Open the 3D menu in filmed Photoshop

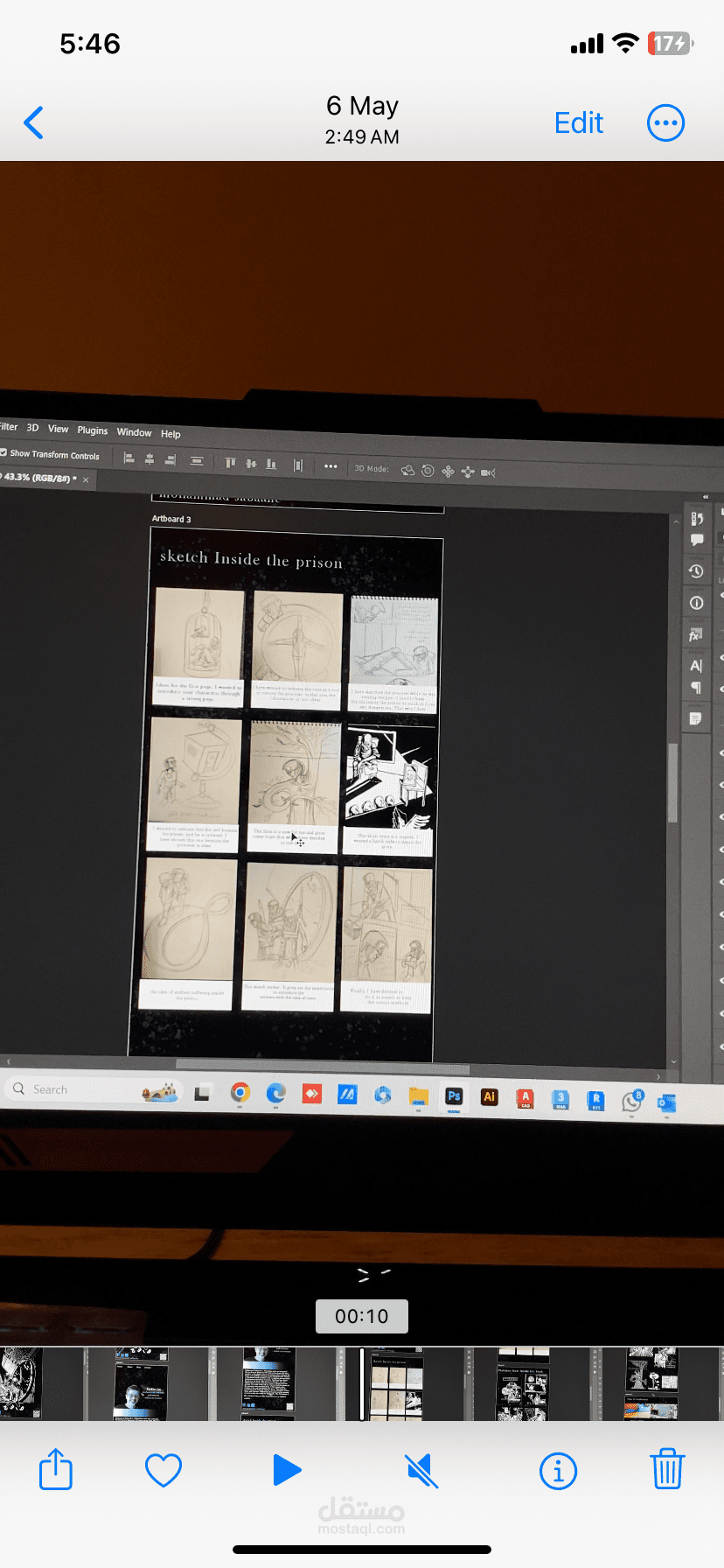[32, 428]
